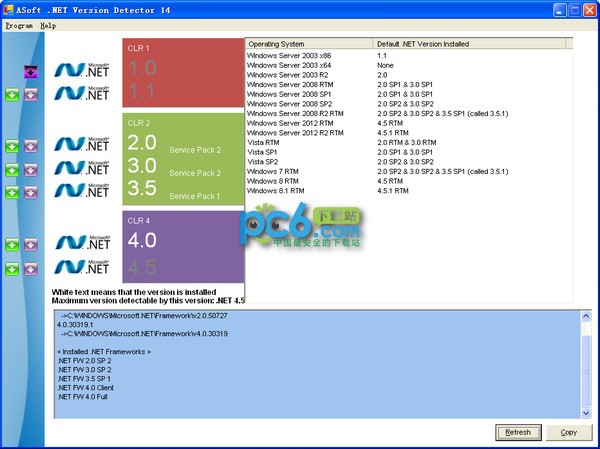Click the purple download icon for .NET 3.5
This screenshot has height=449, width=600.
point(31,192)
